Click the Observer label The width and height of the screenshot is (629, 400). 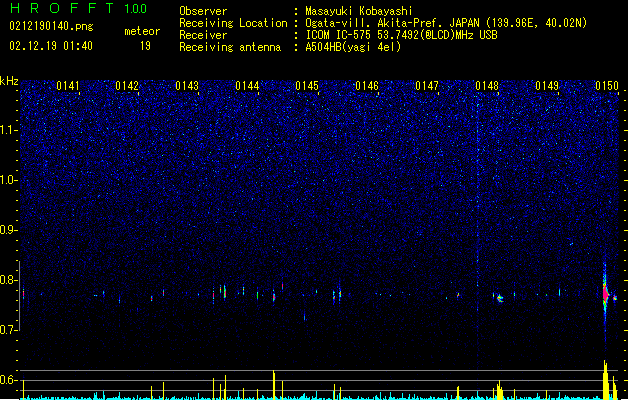pos(203,11)
